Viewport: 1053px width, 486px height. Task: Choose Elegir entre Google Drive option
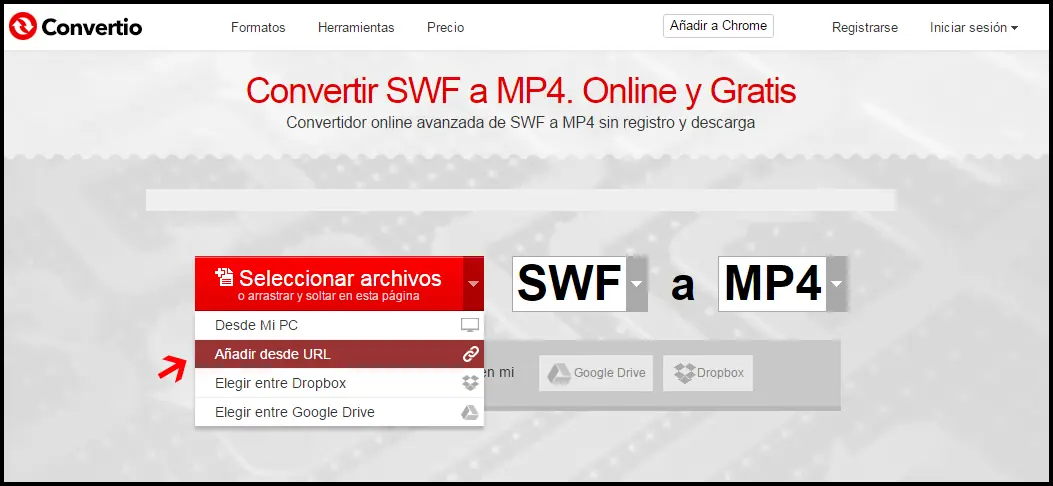click(339, 412)
